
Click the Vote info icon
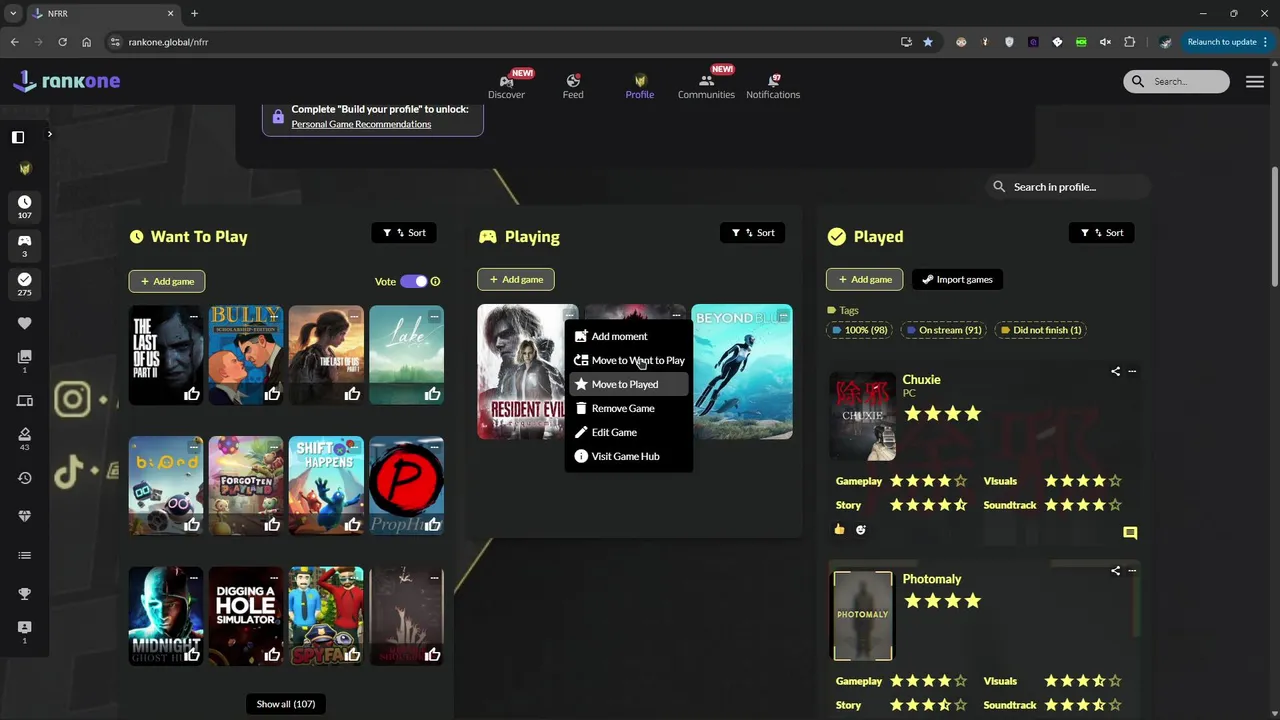tap(435, 281)
